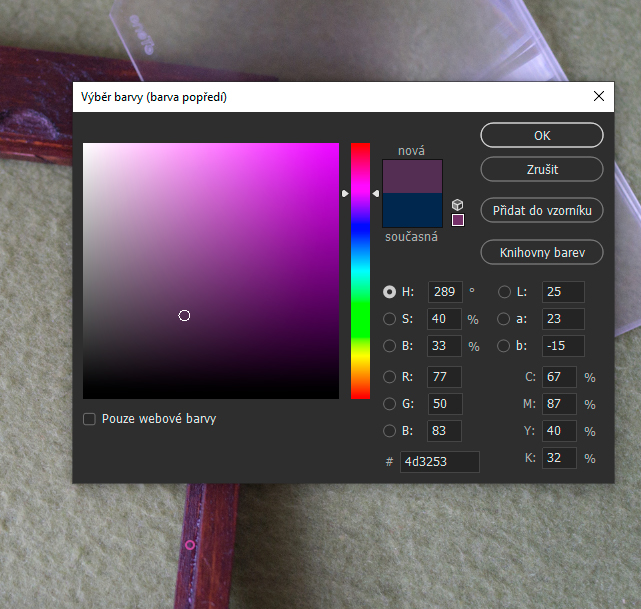Image resolution: width=641 pixels, height=609 pixels.
Task: Click the nearest web-safe color small swatch
Action: pyautogui.click(x=458, y=220)
